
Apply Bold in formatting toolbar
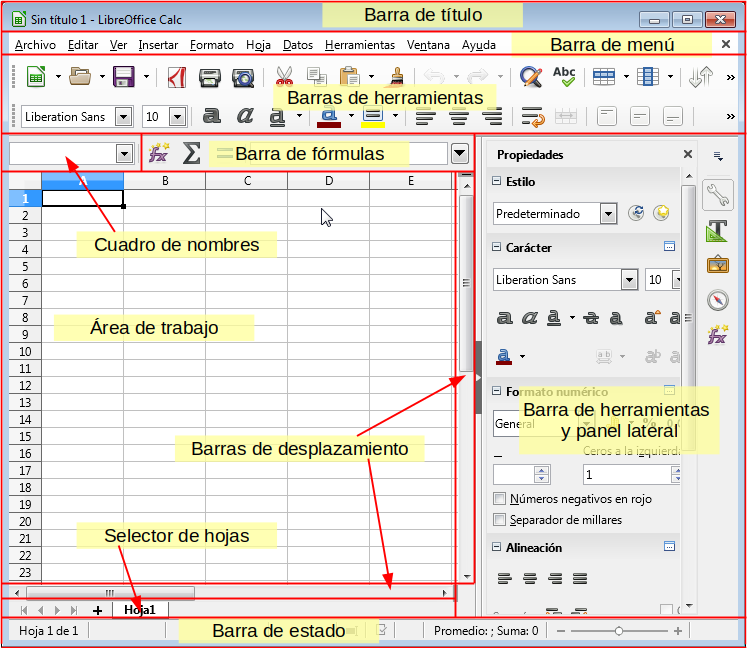point(212,116)
